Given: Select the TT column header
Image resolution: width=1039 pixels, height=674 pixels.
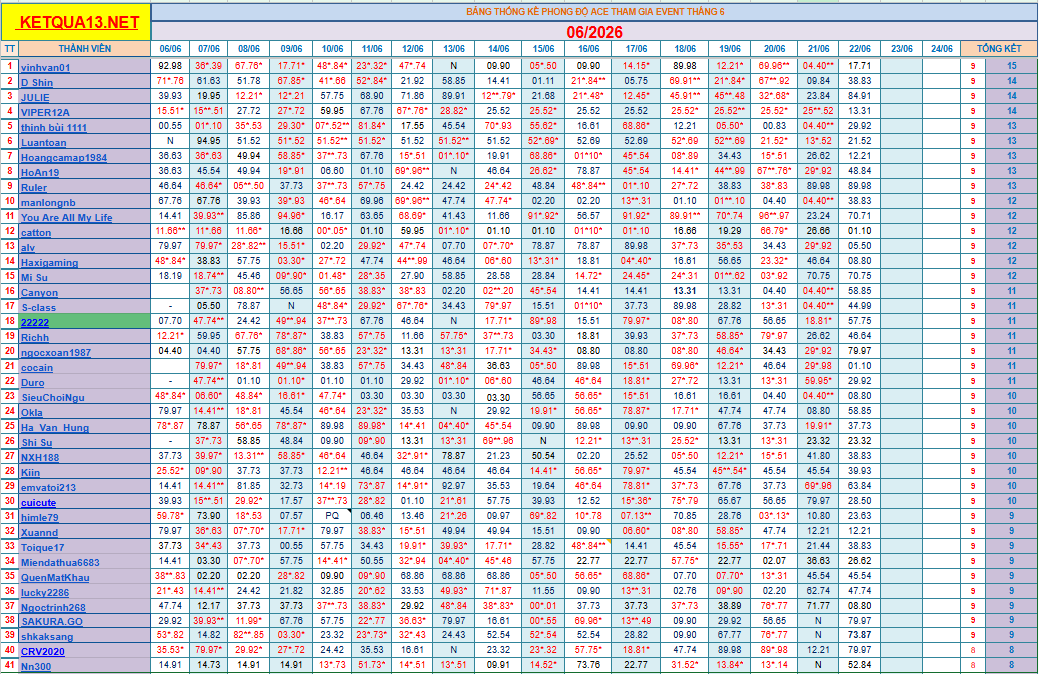Looking at the screenshot, I should point(9,48).
